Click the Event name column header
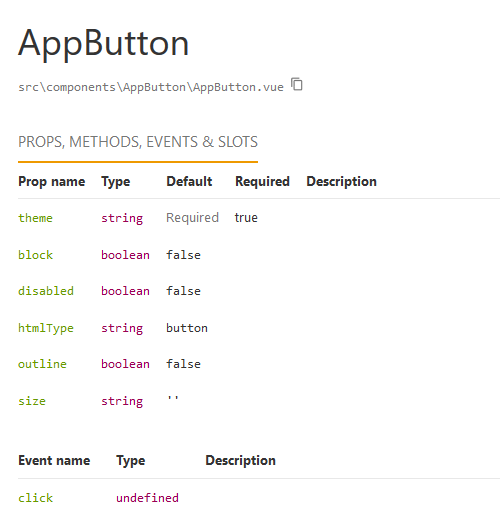 pos(54,461)
